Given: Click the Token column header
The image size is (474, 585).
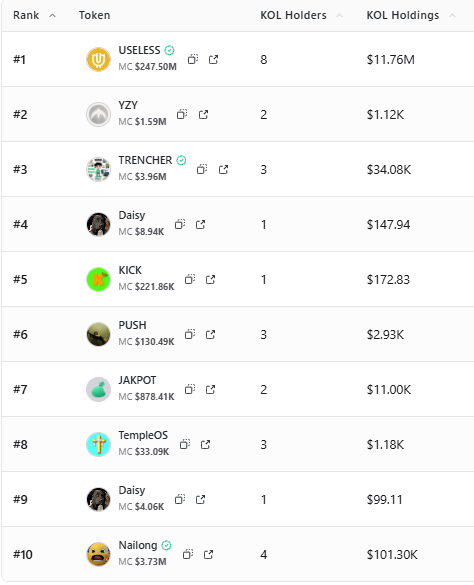Looking at the screenshot, I should coord(94,15).
